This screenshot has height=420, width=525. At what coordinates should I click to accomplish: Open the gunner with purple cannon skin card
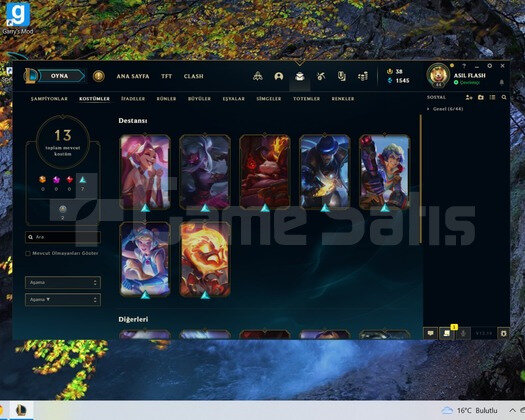[385, 172]
